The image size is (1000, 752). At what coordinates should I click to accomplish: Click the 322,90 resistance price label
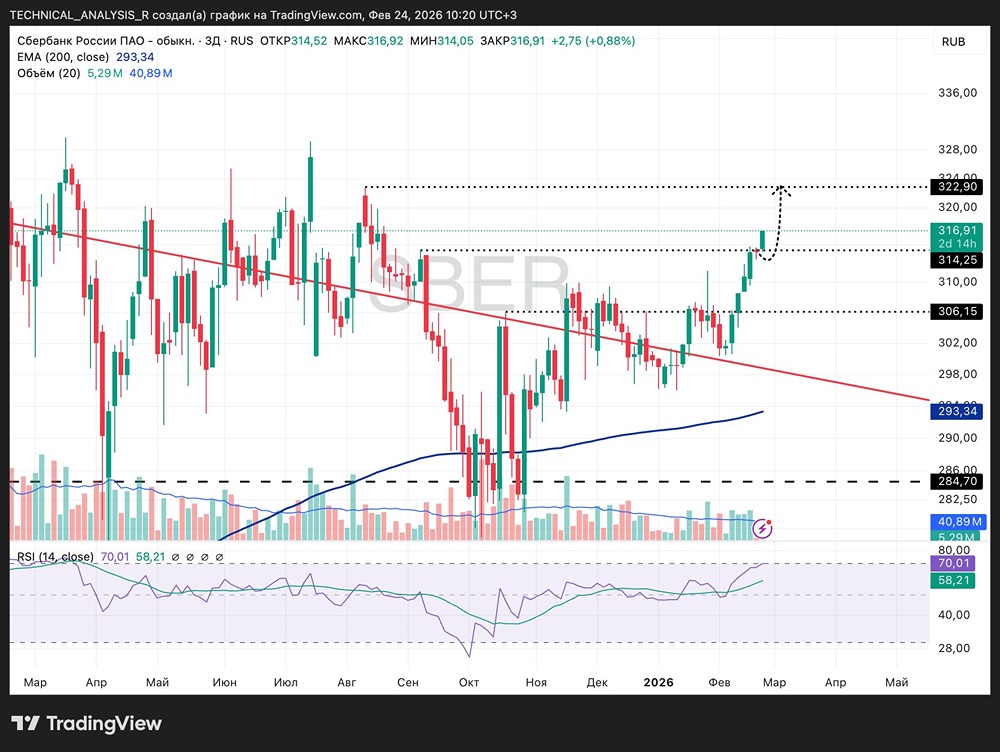coord(957,186)
